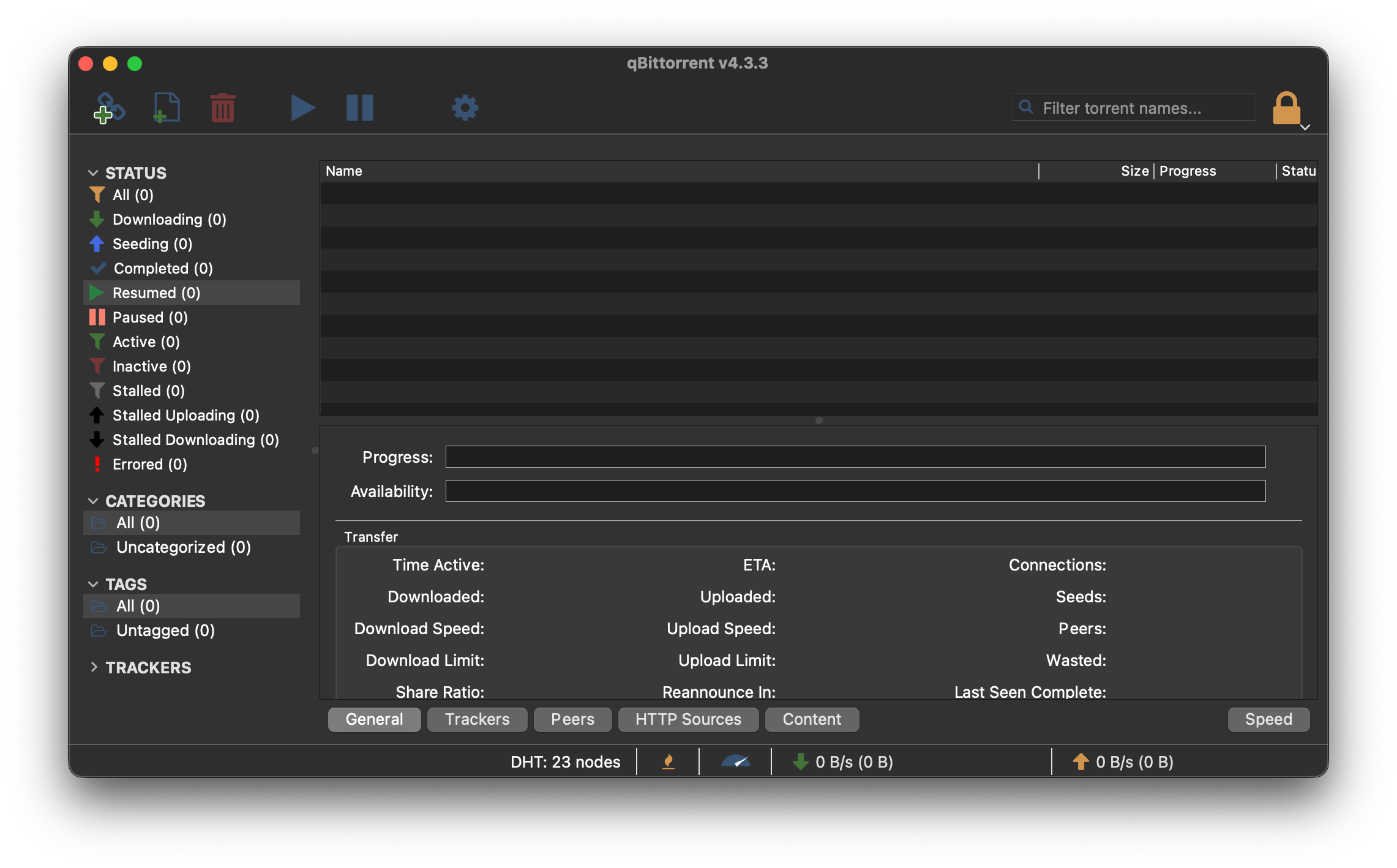
Task: Click the upload speed 0 B/s indicator
Action: pyautogui.click(x=1123, y=762)
